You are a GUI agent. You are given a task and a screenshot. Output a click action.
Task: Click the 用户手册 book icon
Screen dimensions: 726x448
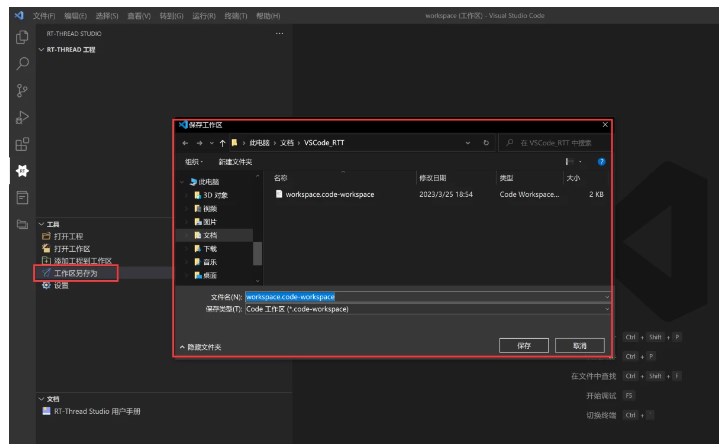46,411
